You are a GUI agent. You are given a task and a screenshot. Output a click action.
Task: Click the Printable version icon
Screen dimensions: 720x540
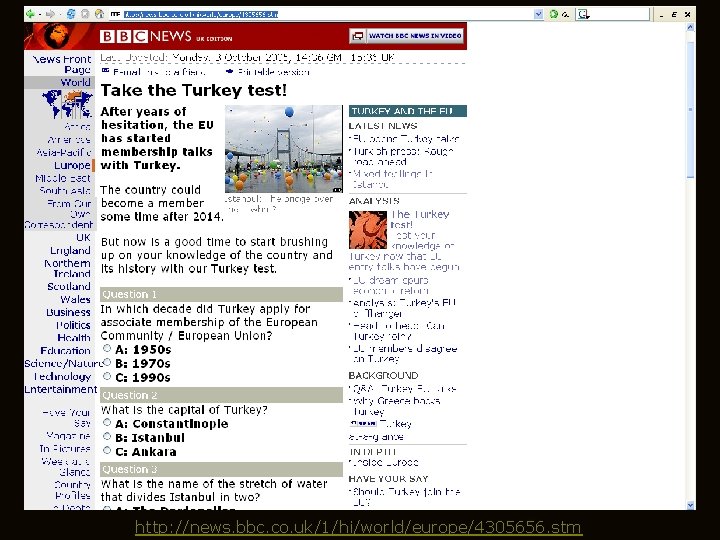tap(230, 71)
